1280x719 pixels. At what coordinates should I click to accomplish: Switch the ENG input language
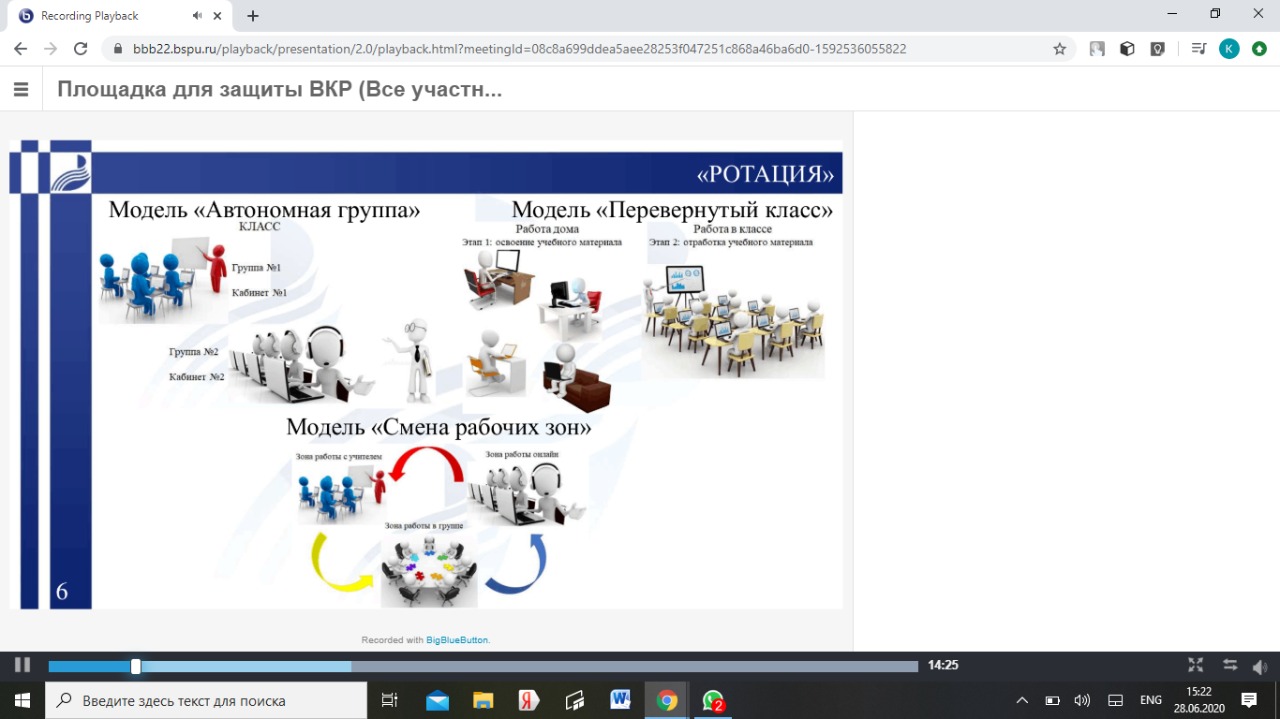(x=1151, y=700)
